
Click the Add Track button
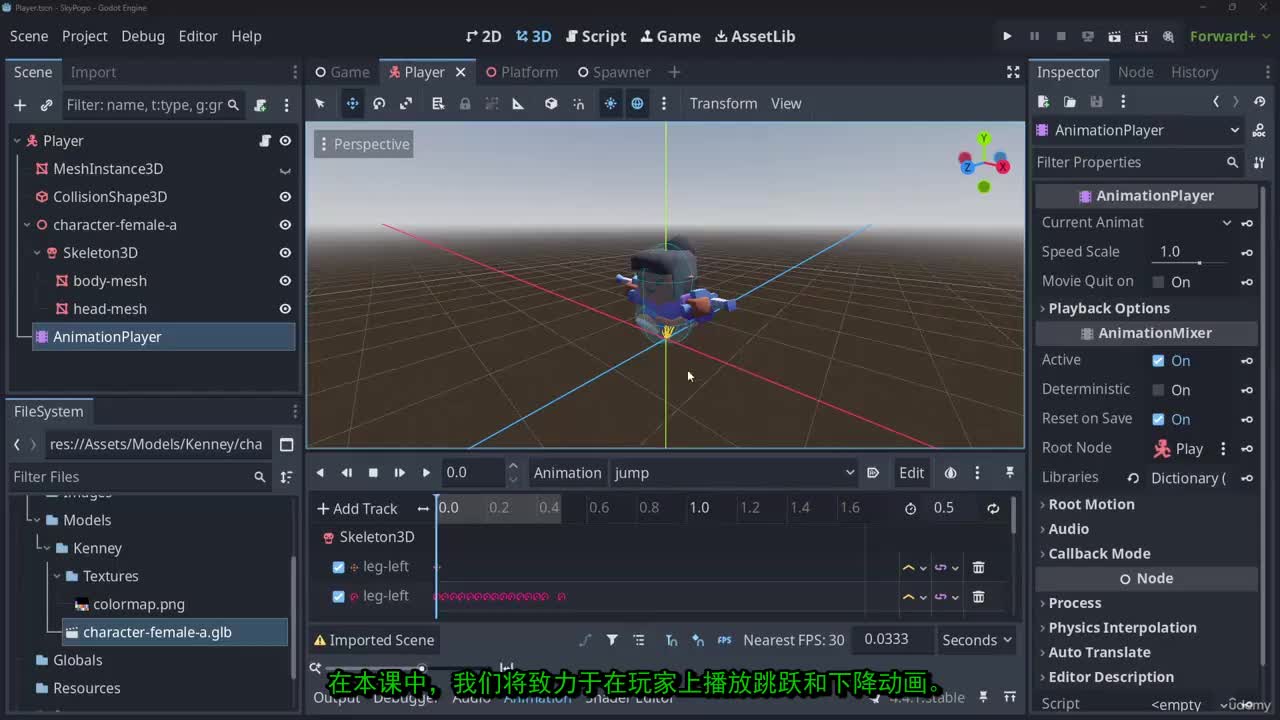point(357,508)
